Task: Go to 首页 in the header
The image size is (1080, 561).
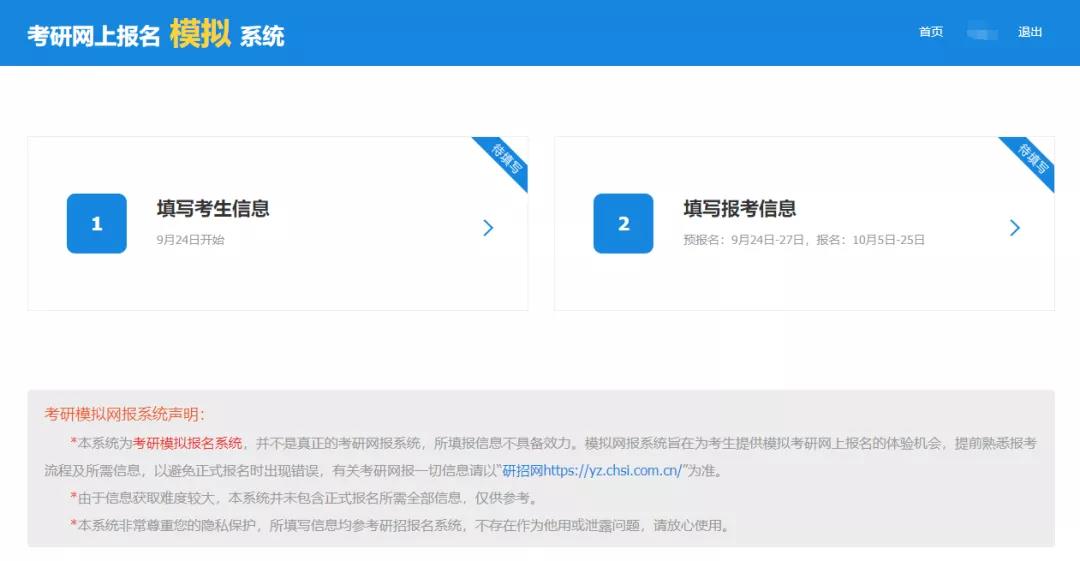Action: [931, 32]
